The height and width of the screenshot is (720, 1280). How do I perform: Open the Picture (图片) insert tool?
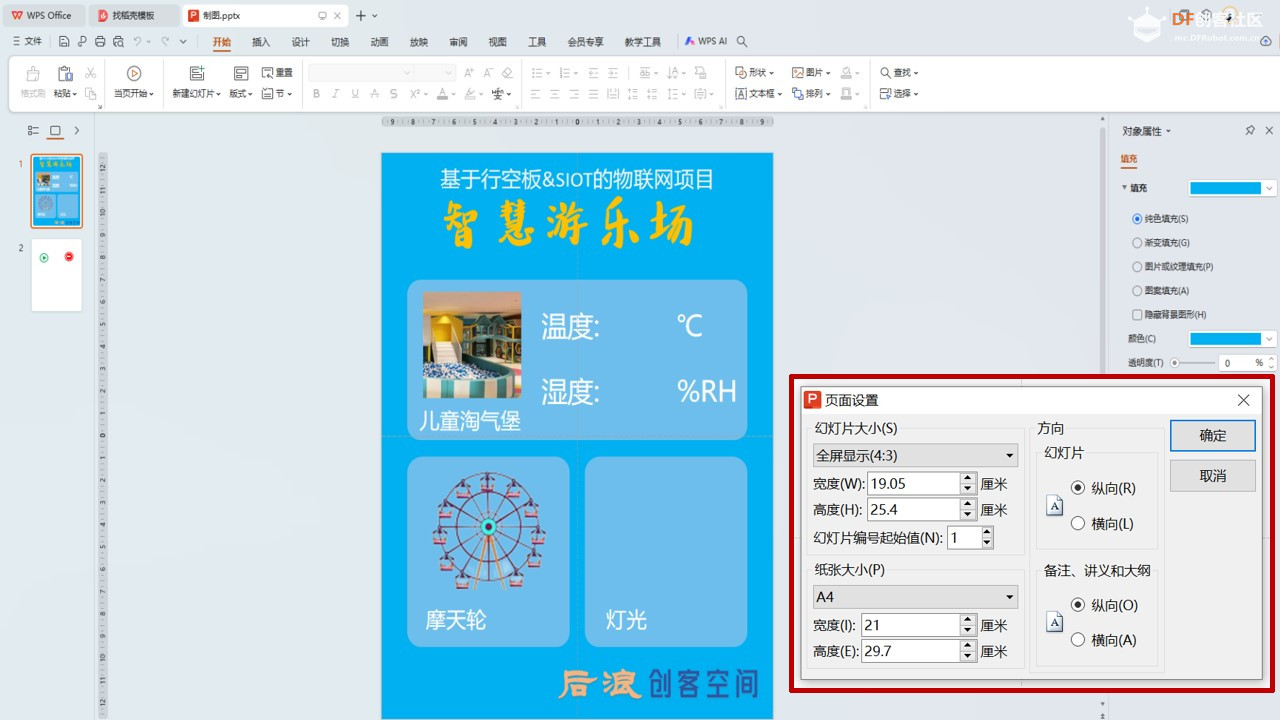point(811,73)
